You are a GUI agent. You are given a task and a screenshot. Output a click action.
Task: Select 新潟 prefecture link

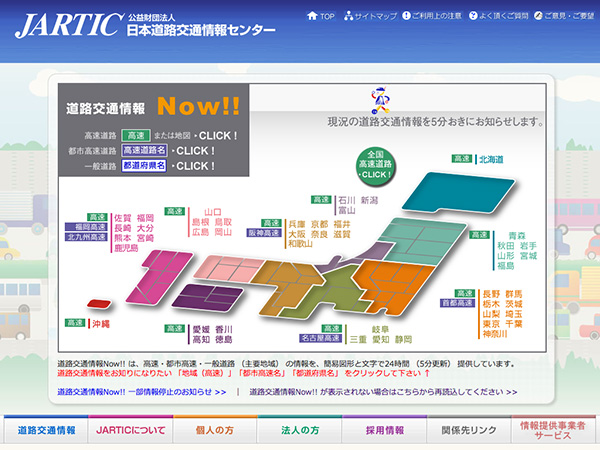(369, 200)
